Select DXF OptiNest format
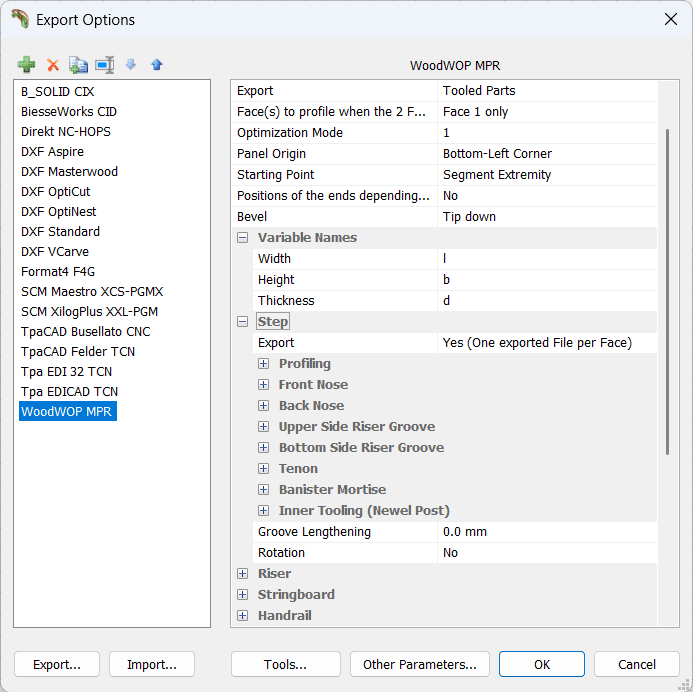Screen dimensions: 693x692 point(58,212)
